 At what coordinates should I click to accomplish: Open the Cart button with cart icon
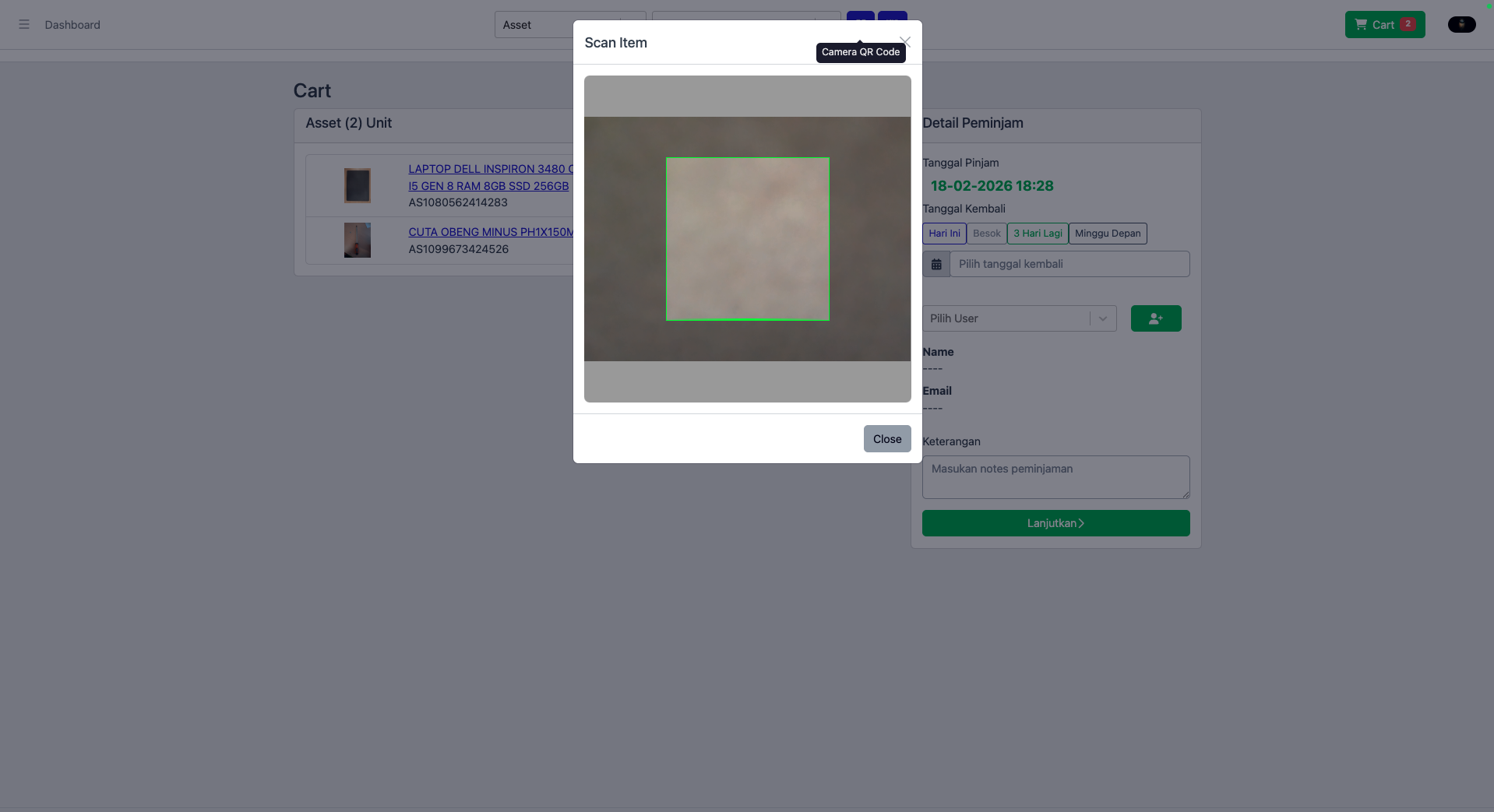pos(1384,25)
